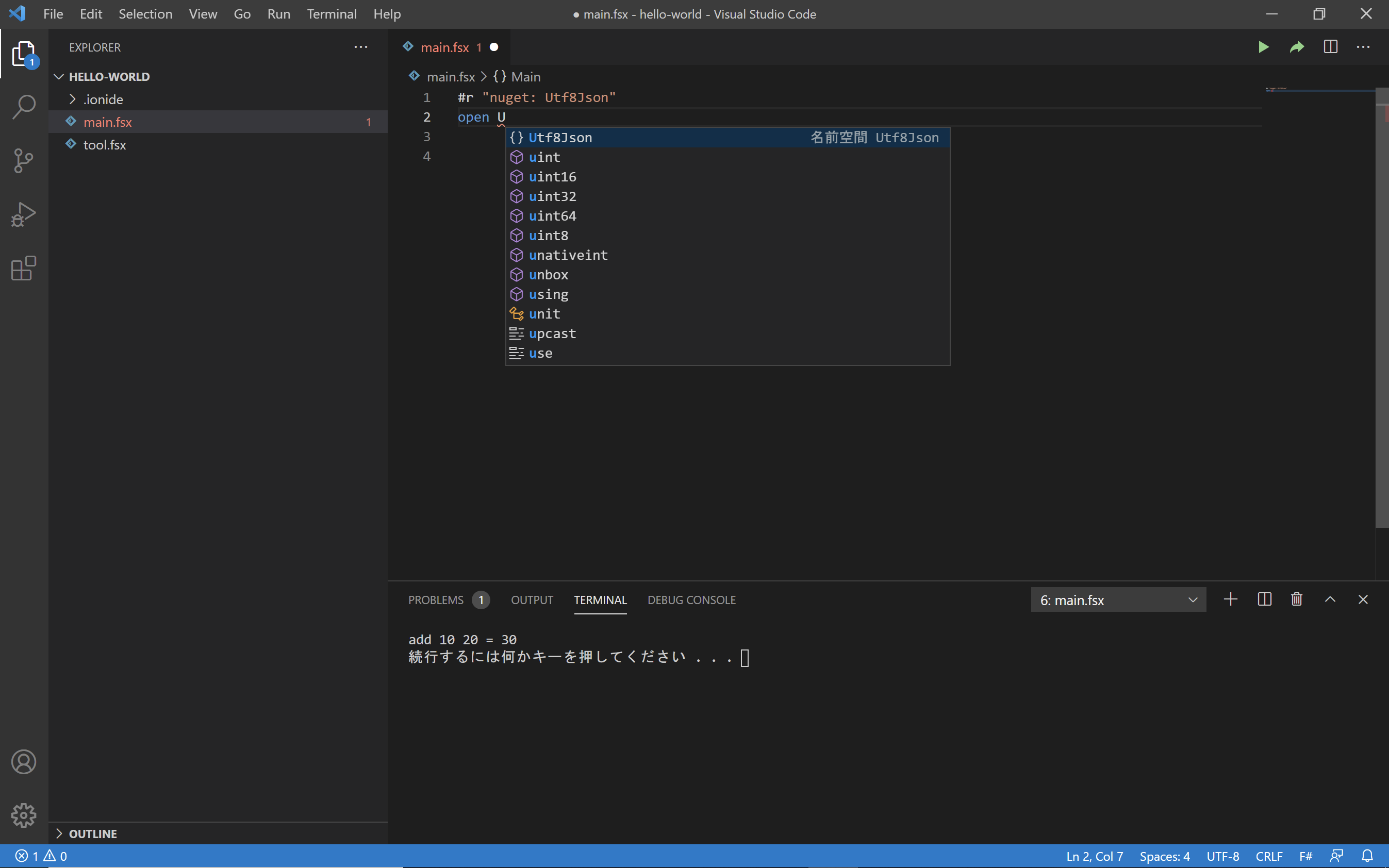Toggle indentation setting Spaces: 4
1389x868 pixels.
pyautogui.click(x=1165, y=856)
